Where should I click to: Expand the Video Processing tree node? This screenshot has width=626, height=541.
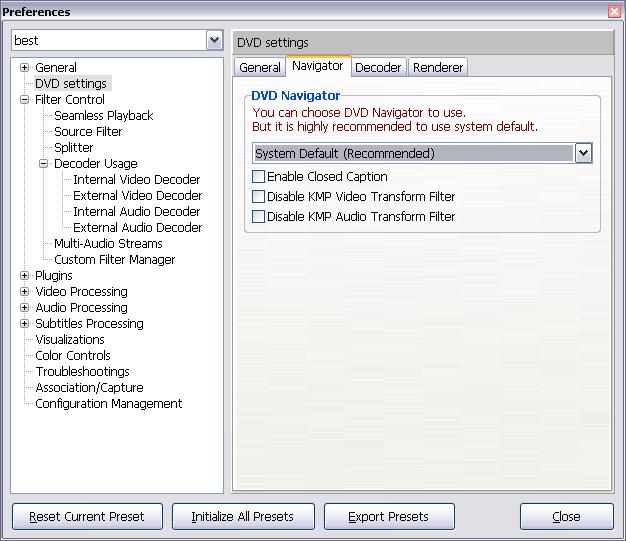click(25, 292)
